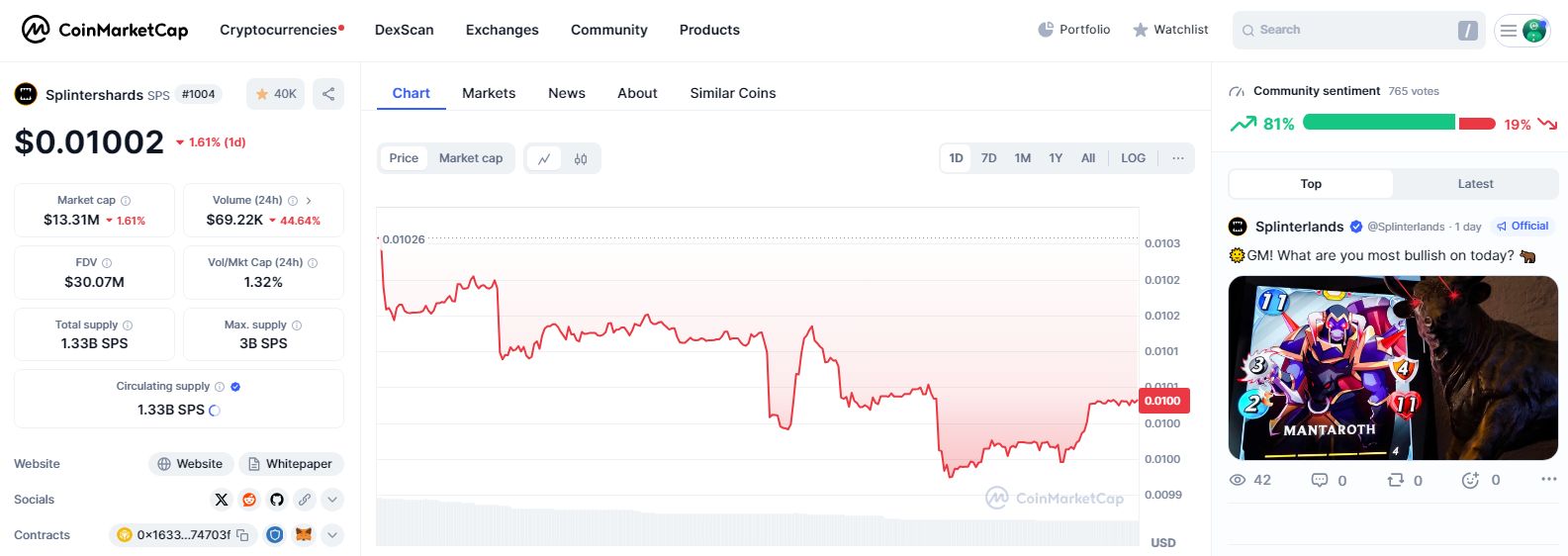Switch to the News tab
1568x556 pixels.
point(567,93)
